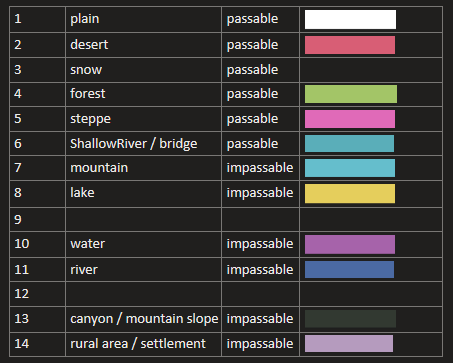Click the empty name cell in row 9
This screenshot has height=363, width=453.
coord(144,219)
